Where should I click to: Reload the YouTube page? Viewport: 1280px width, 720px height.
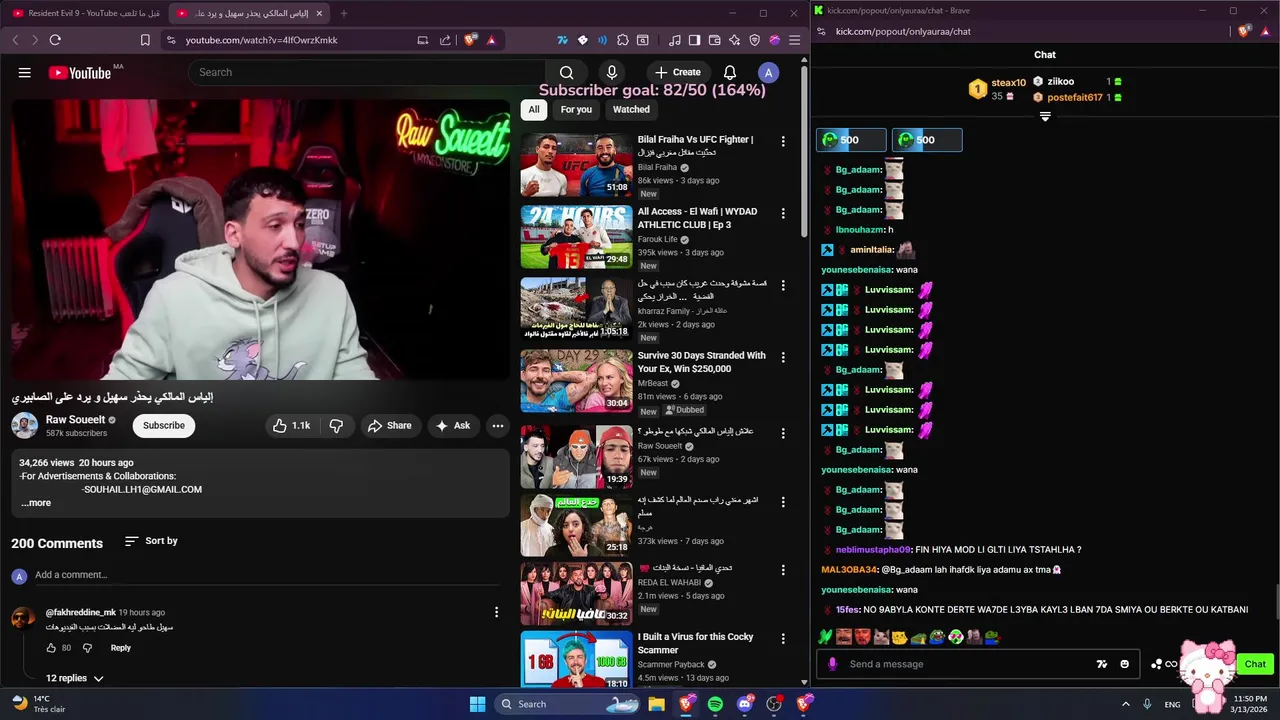pyautogui.click(x=55, y=40)
